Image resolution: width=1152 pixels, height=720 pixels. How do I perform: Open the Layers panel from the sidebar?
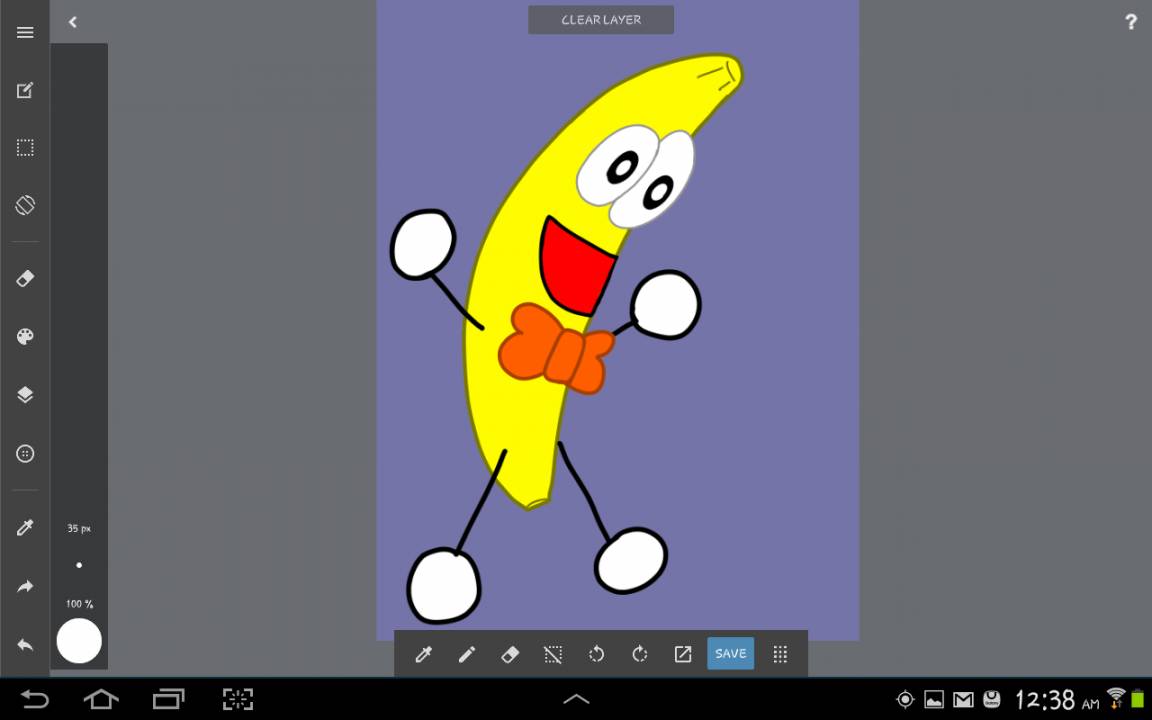(24, 394)
